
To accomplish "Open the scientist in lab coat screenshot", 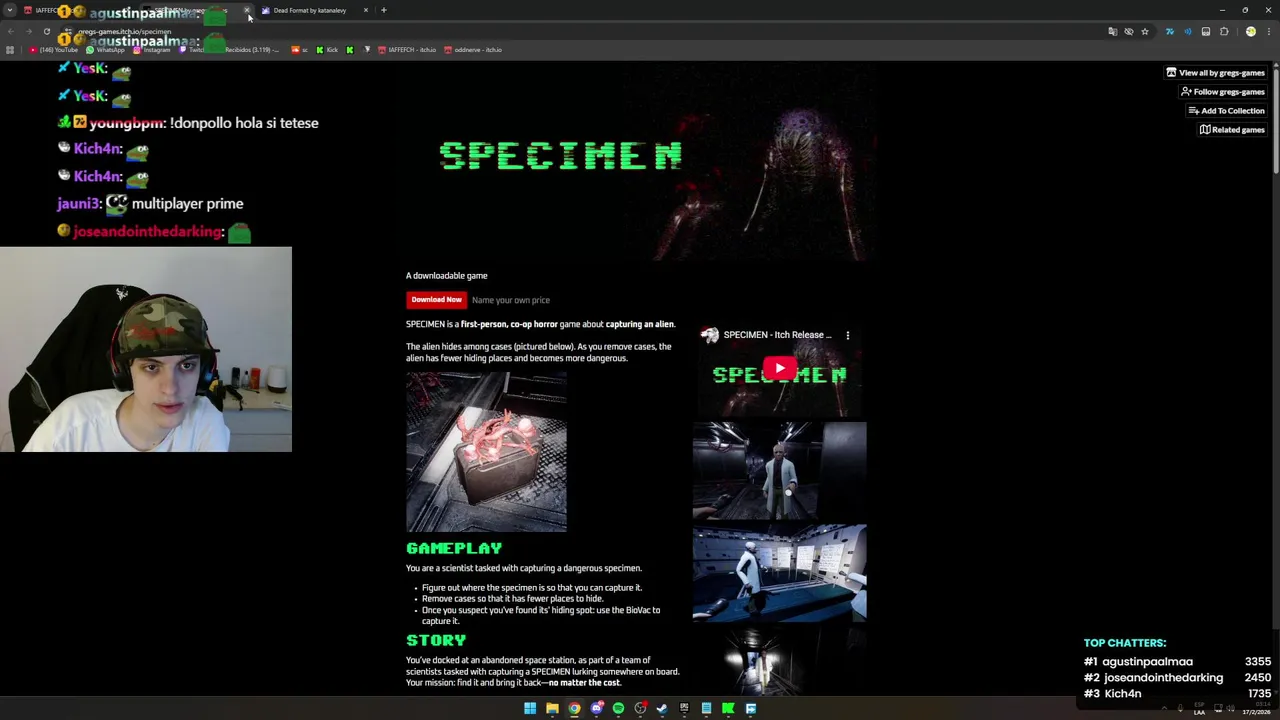I will click(x=779, y=470).
